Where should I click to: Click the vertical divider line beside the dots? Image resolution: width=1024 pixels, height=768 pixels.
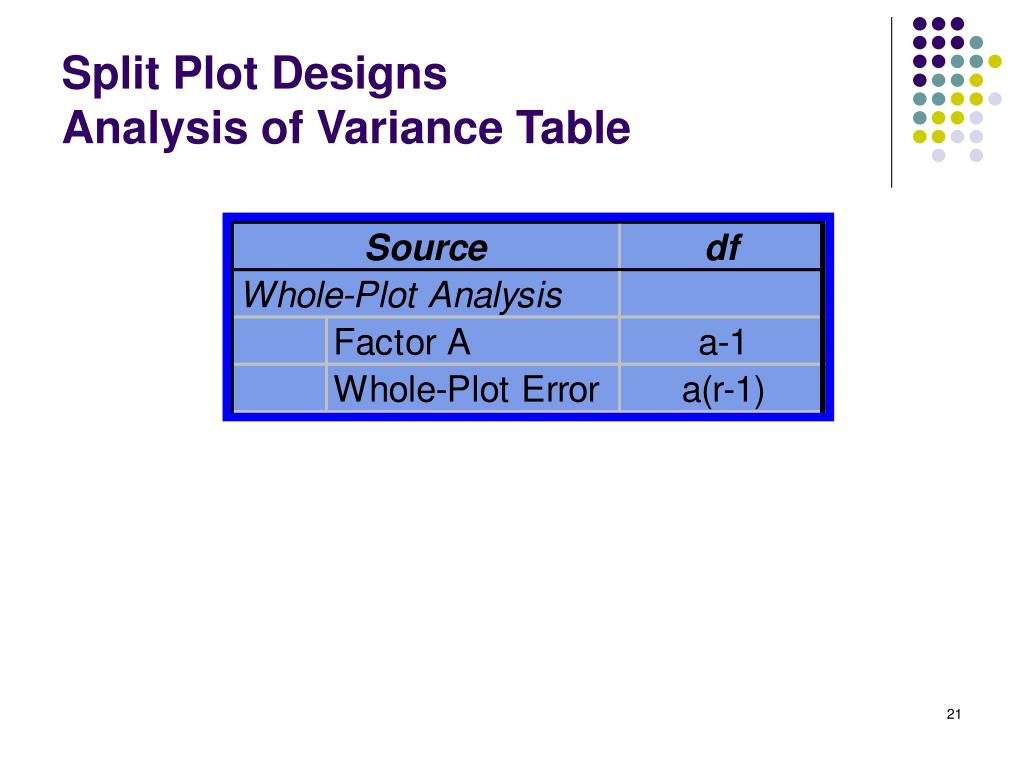tap(891, 103)
